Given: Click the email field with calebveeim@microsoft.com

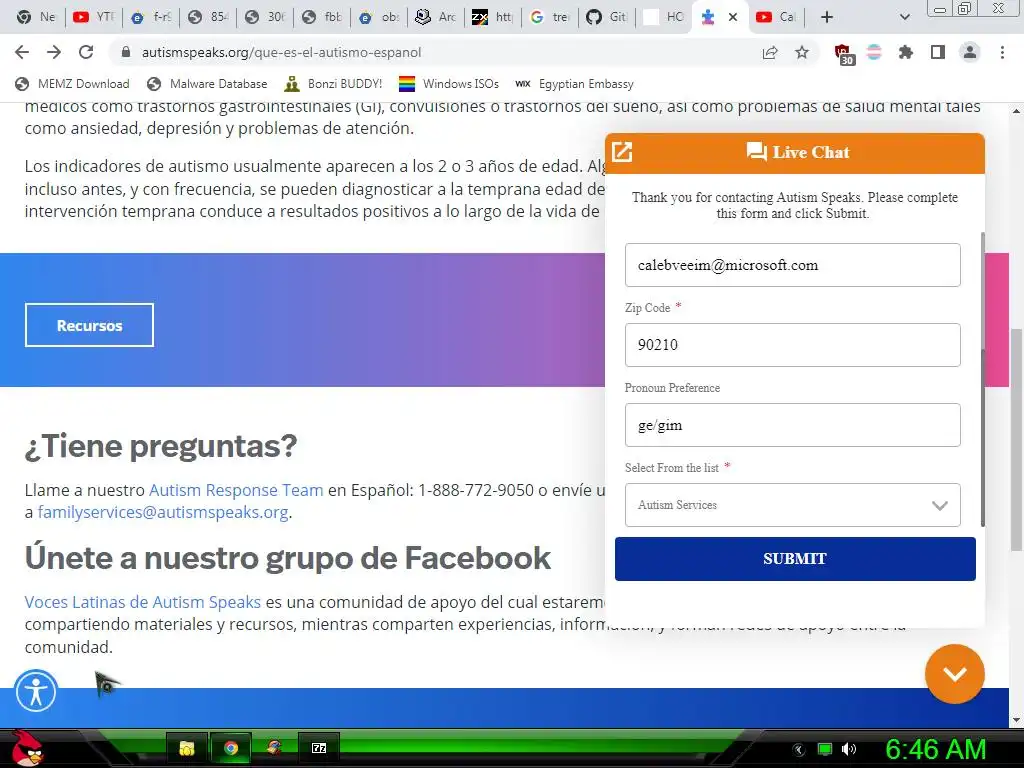Looking at the screenshot, I should pos(792,265).
